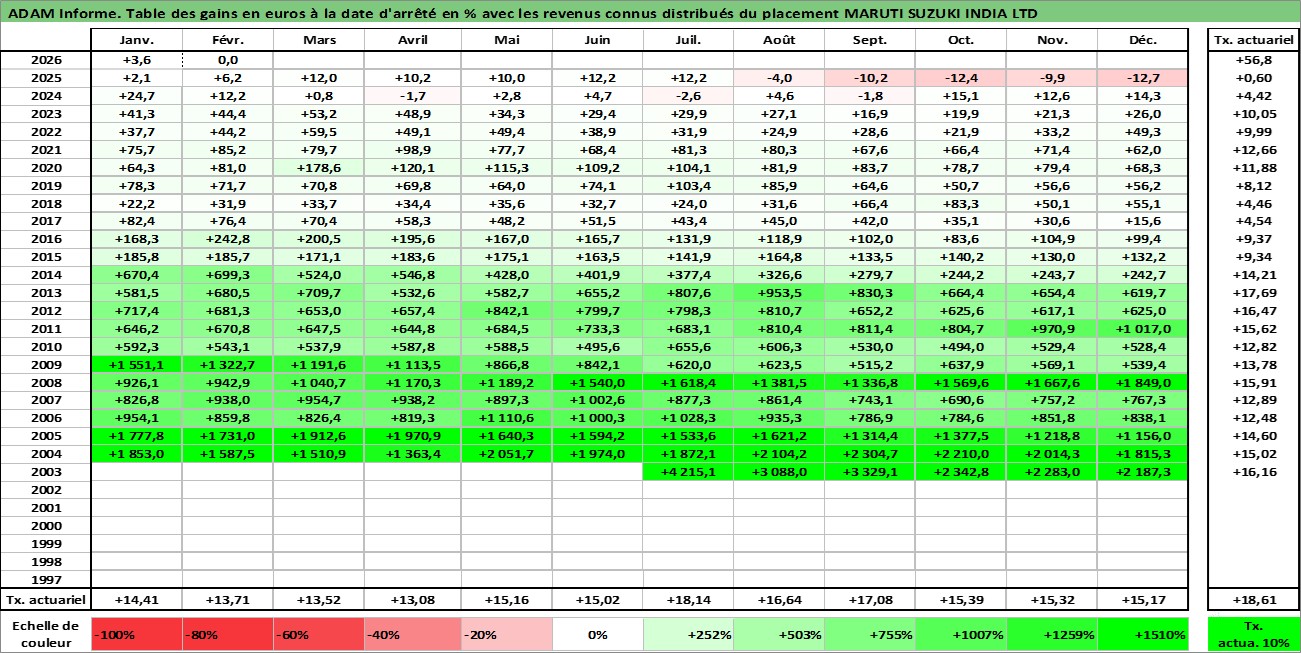Image resolution: width=1301 pixels, height=653 pixels.
Task: Select the Juil. column header
Action: coord(688,40)
